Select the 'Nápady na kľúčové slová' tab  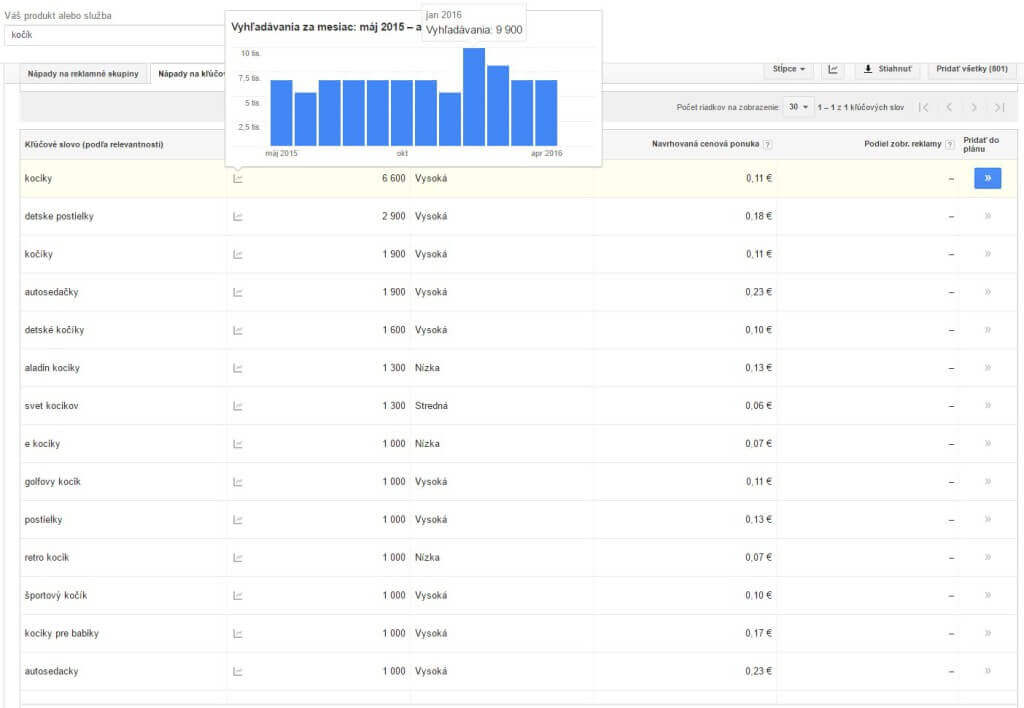click(x=190, y=74)
